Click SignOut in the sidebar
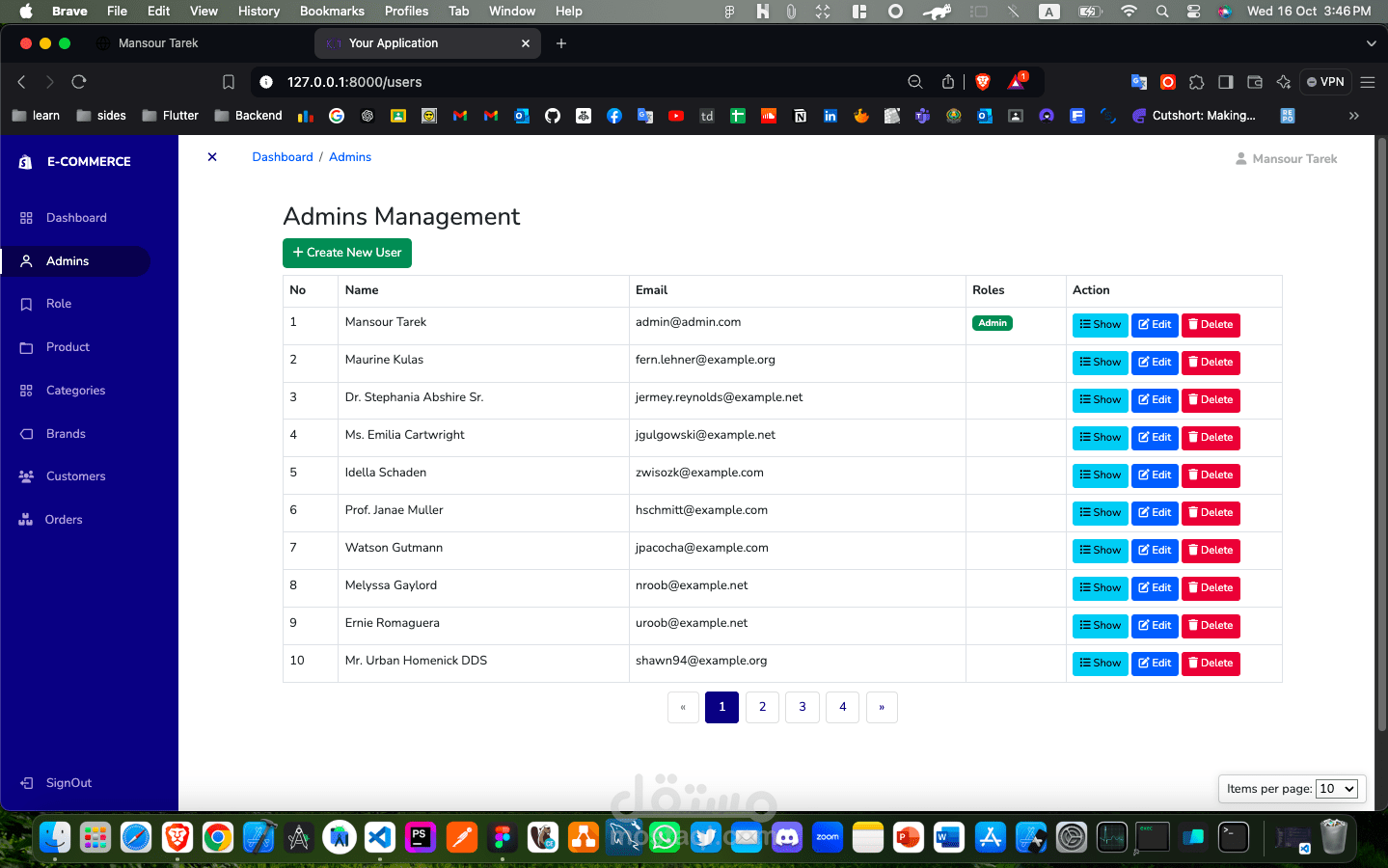 [56, 783]
